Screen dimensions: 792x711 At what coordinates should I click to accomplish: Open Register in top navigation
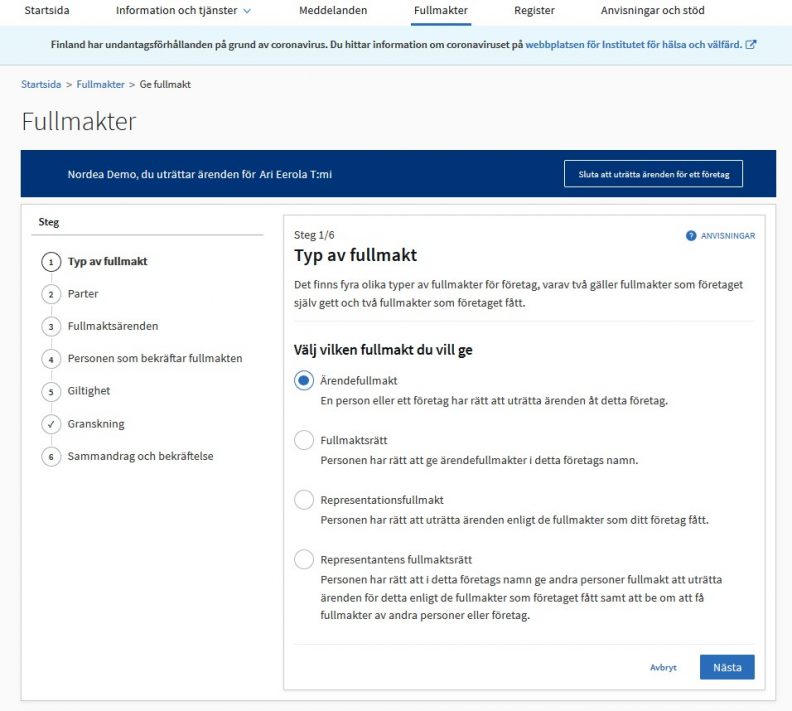pyautogui.click(x=534, y=10)
